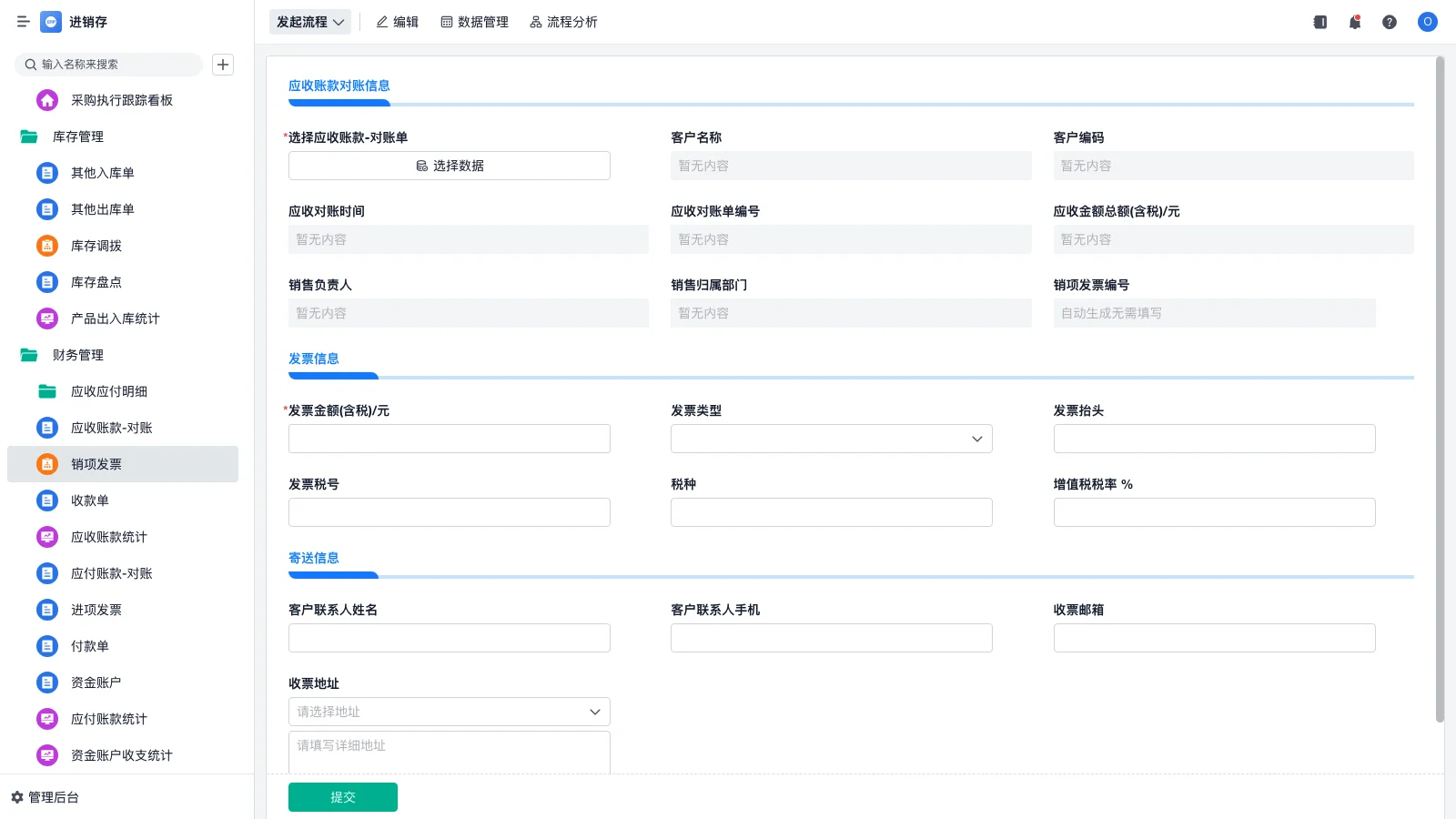
Task: Click the 发票信息 section header
Action: coord(314,359)
